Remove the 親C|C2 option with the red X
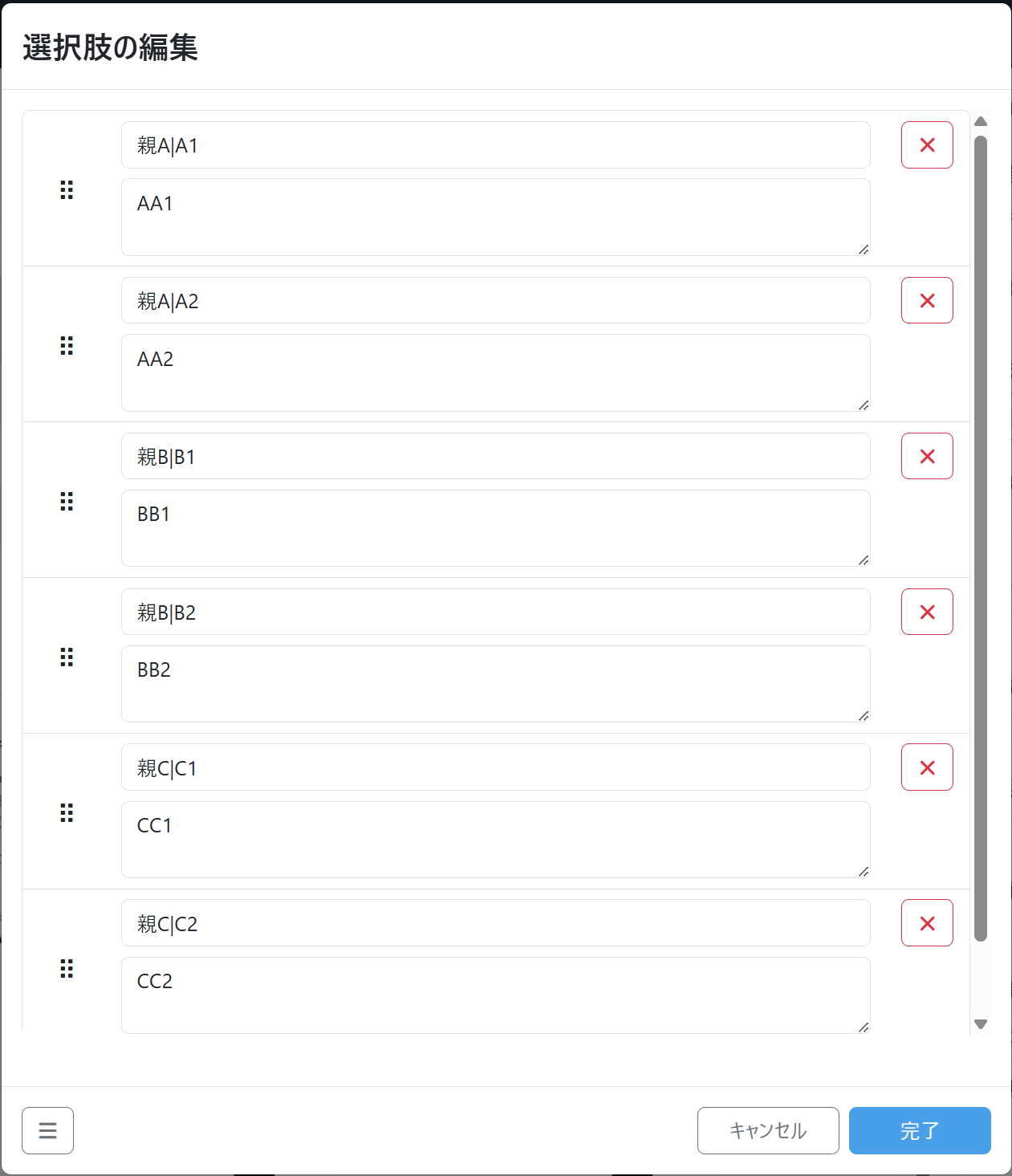Screen dimensions: 1012x1176 point(927,923)
